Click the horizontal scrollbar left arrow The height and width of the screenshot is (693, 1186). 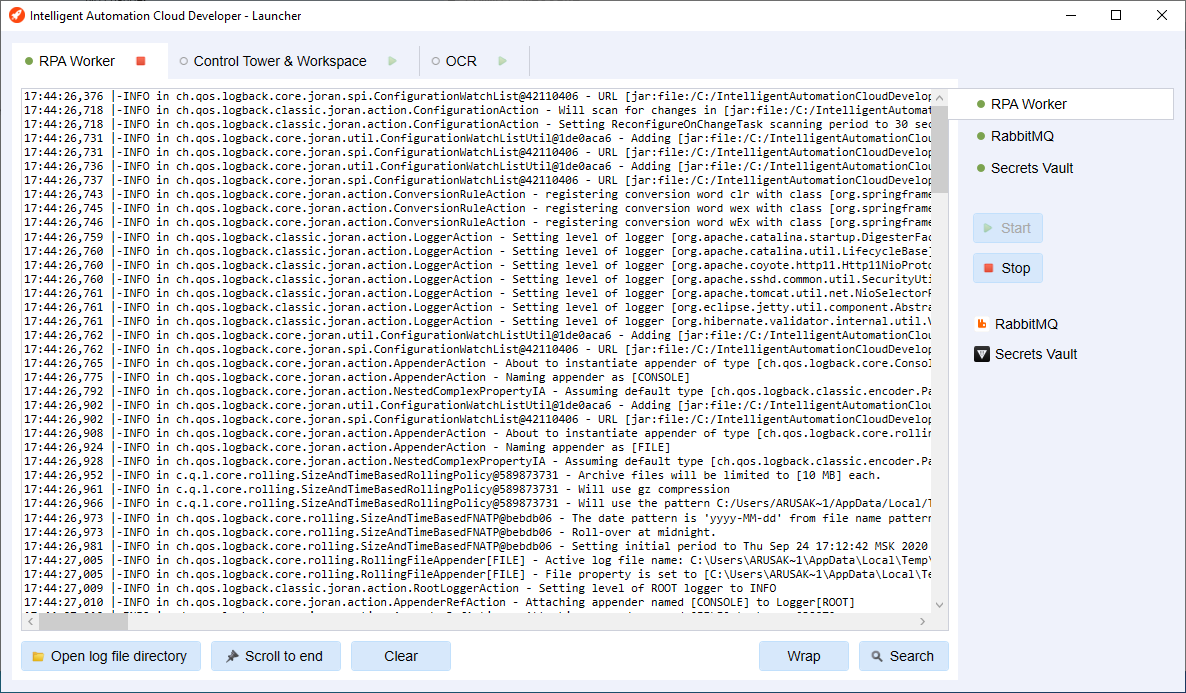(31, 621)
